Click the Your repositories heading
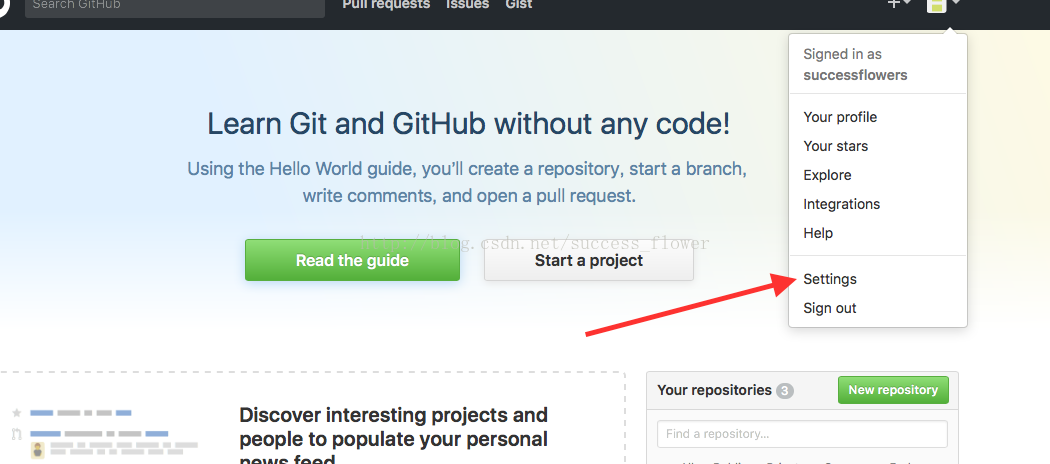 (715, 390)
